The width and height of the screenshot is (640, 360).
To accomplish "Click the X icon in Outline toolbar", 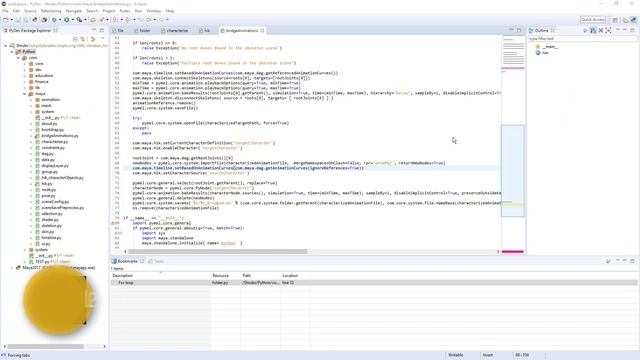I will (601, 31).
